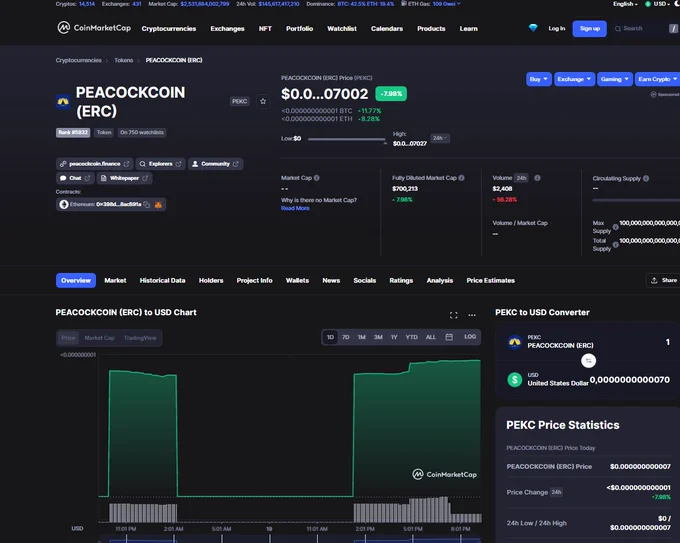Image resolution: width=680 pixels, height=543 pixels.
Task: Toggle LOG scale on chart
Action: tap(470, 337)
